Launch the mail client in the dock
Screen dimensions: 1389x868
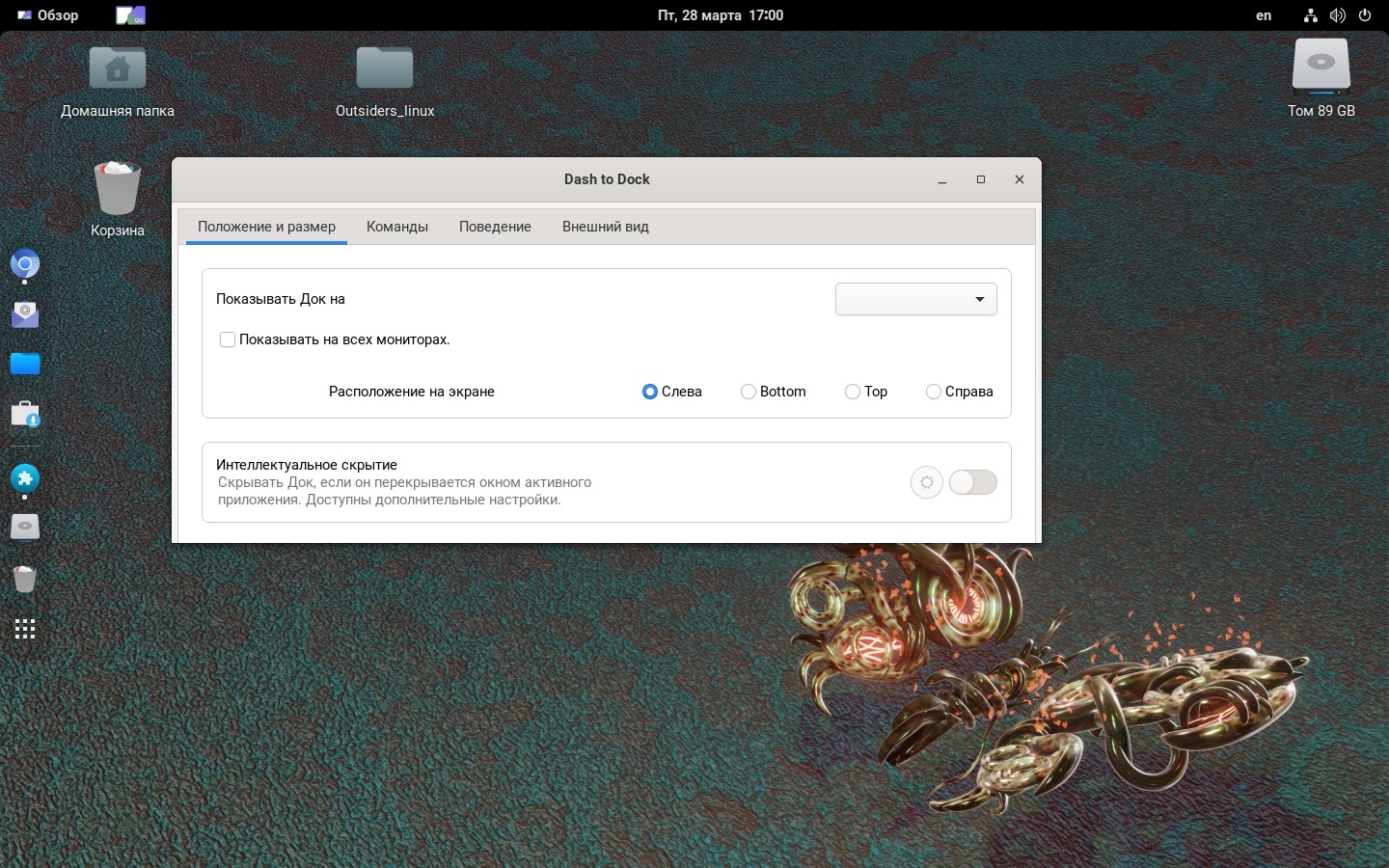(25, 314)
